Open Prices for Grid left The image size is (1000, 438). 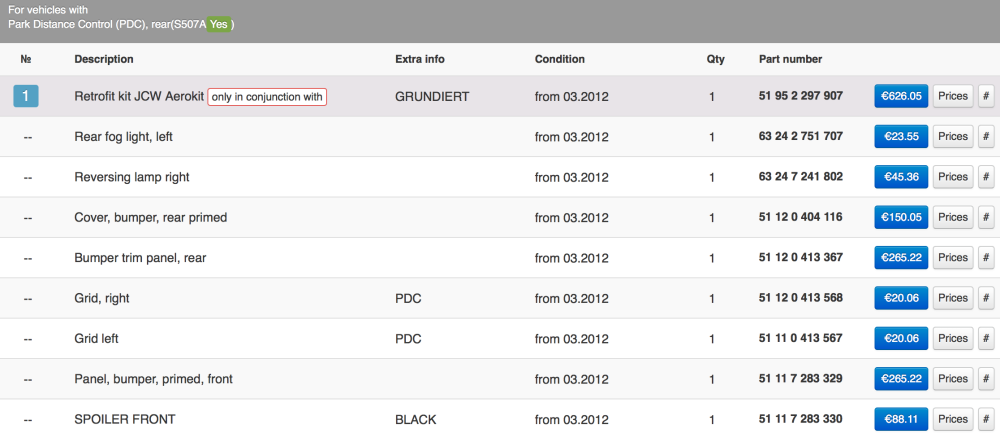tap(953, 339)
